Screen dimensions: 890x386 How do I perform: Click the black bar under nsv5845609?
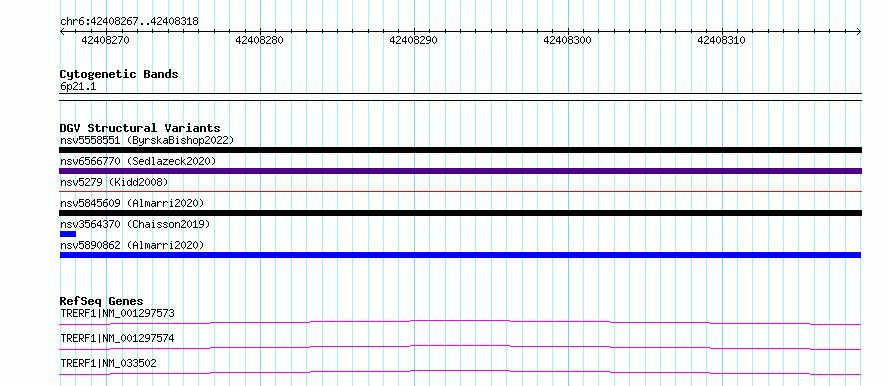pos(460,213)
